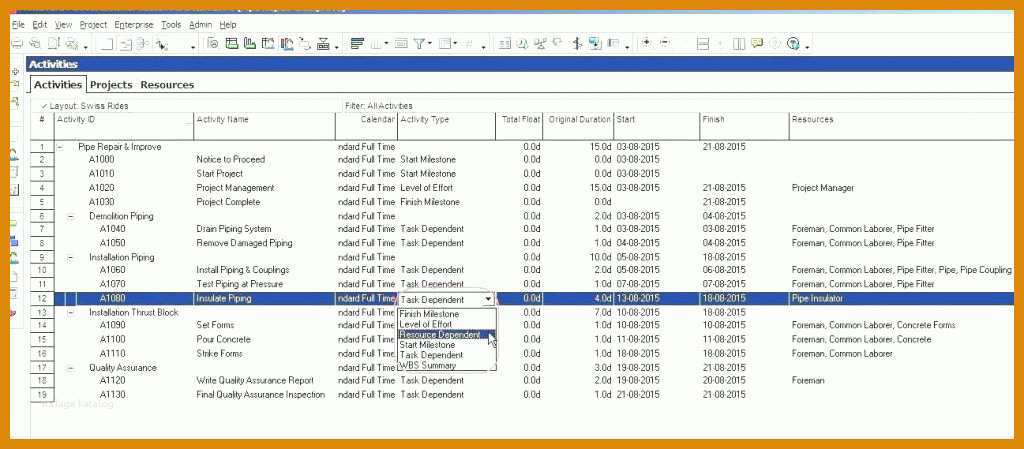Click the Print icon in toolbar
Screen dimensions: 1024x449
click(17, 44)
